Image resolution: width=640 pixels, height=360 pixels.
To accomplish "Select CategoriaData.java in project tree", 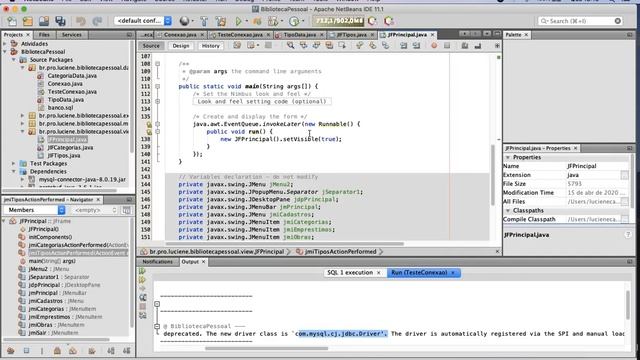I will 72,76.
